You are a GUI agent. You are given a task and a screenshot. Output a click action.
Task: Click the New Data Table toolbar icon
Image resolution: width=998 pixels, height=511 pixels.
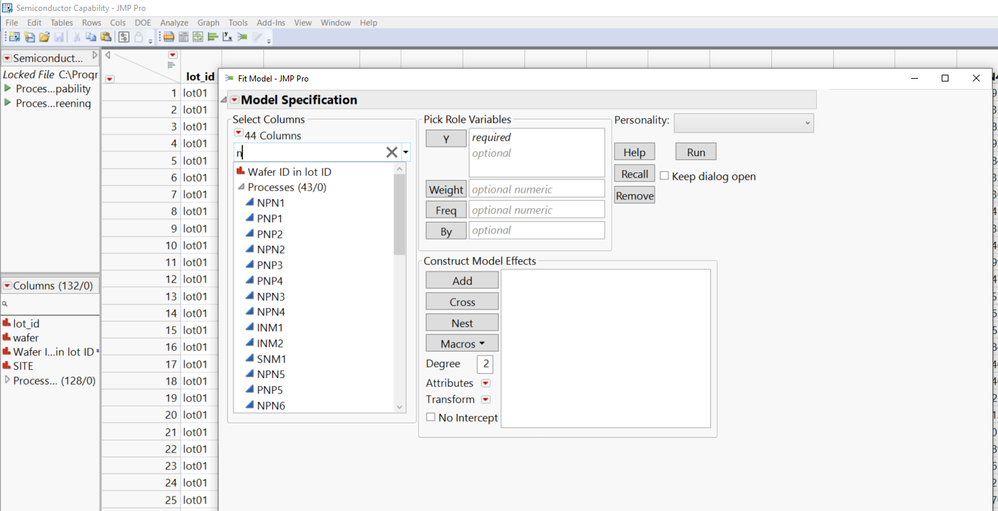tap(14, 37)
